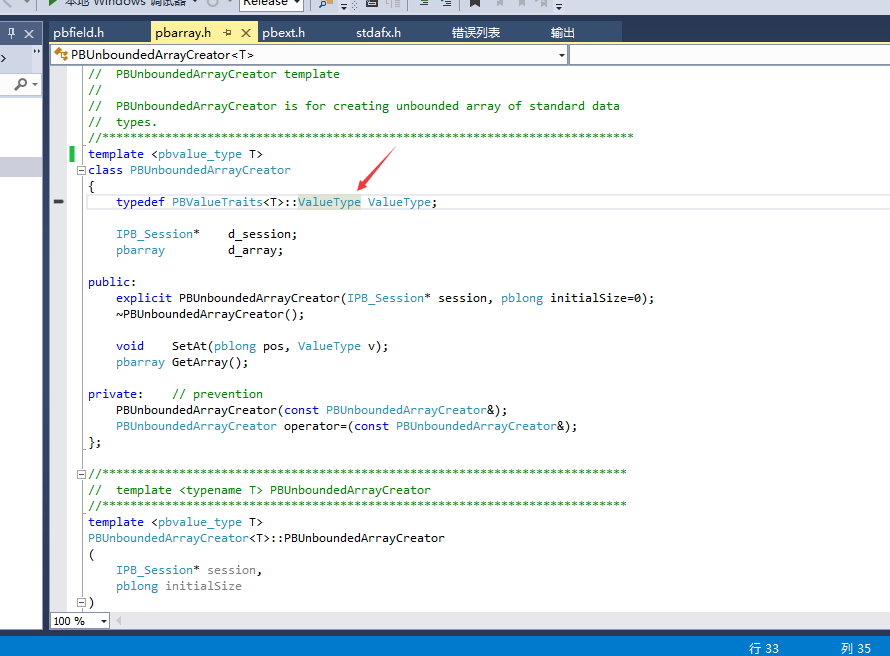Click the // prevention comment

click(x=217, y=394)
